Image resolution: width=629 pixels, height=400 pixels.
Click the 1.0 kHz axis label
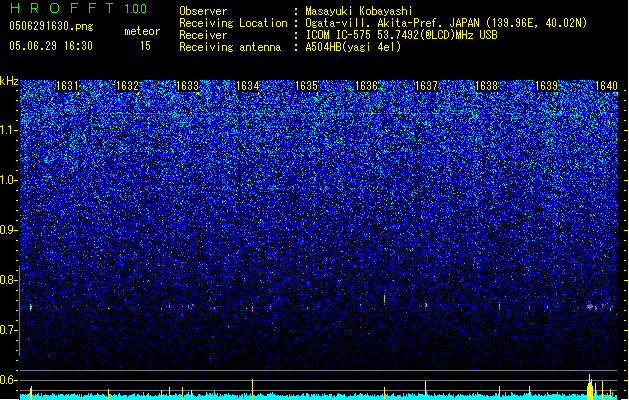(x=9, y=180)
